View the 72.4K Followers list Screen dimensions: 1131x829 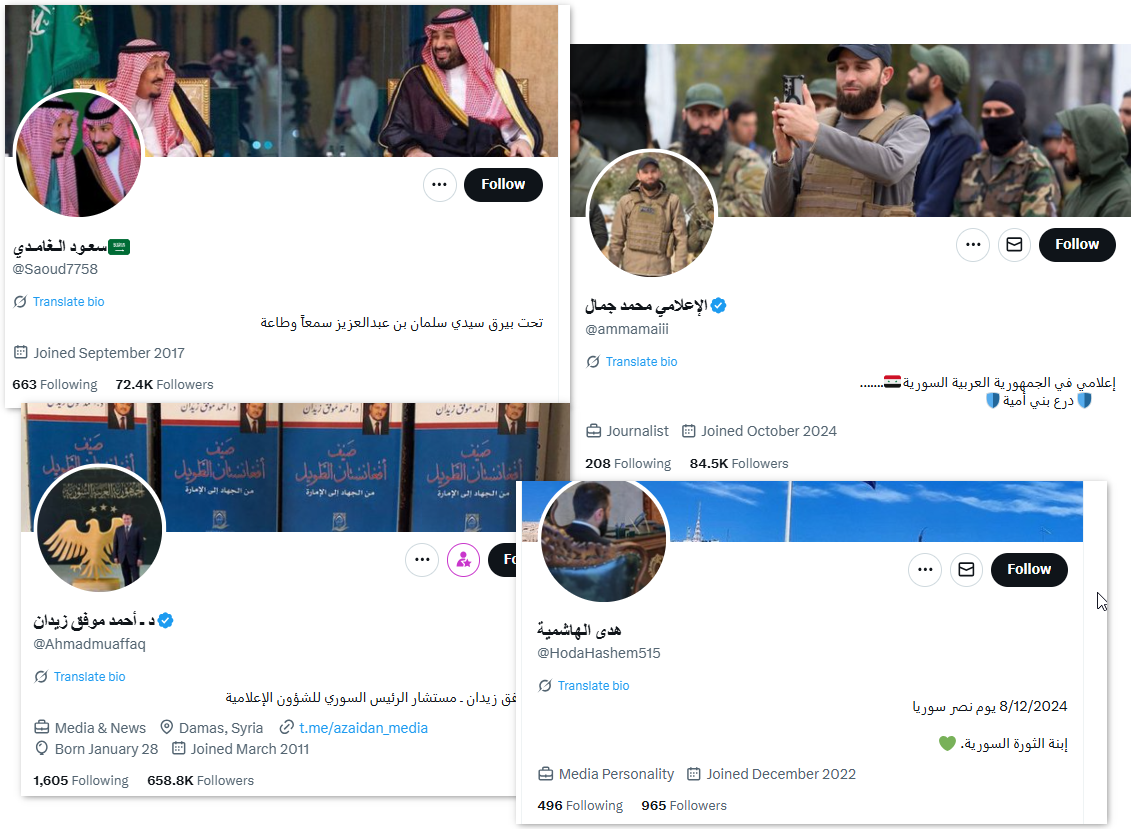click(x=164, y=385)
